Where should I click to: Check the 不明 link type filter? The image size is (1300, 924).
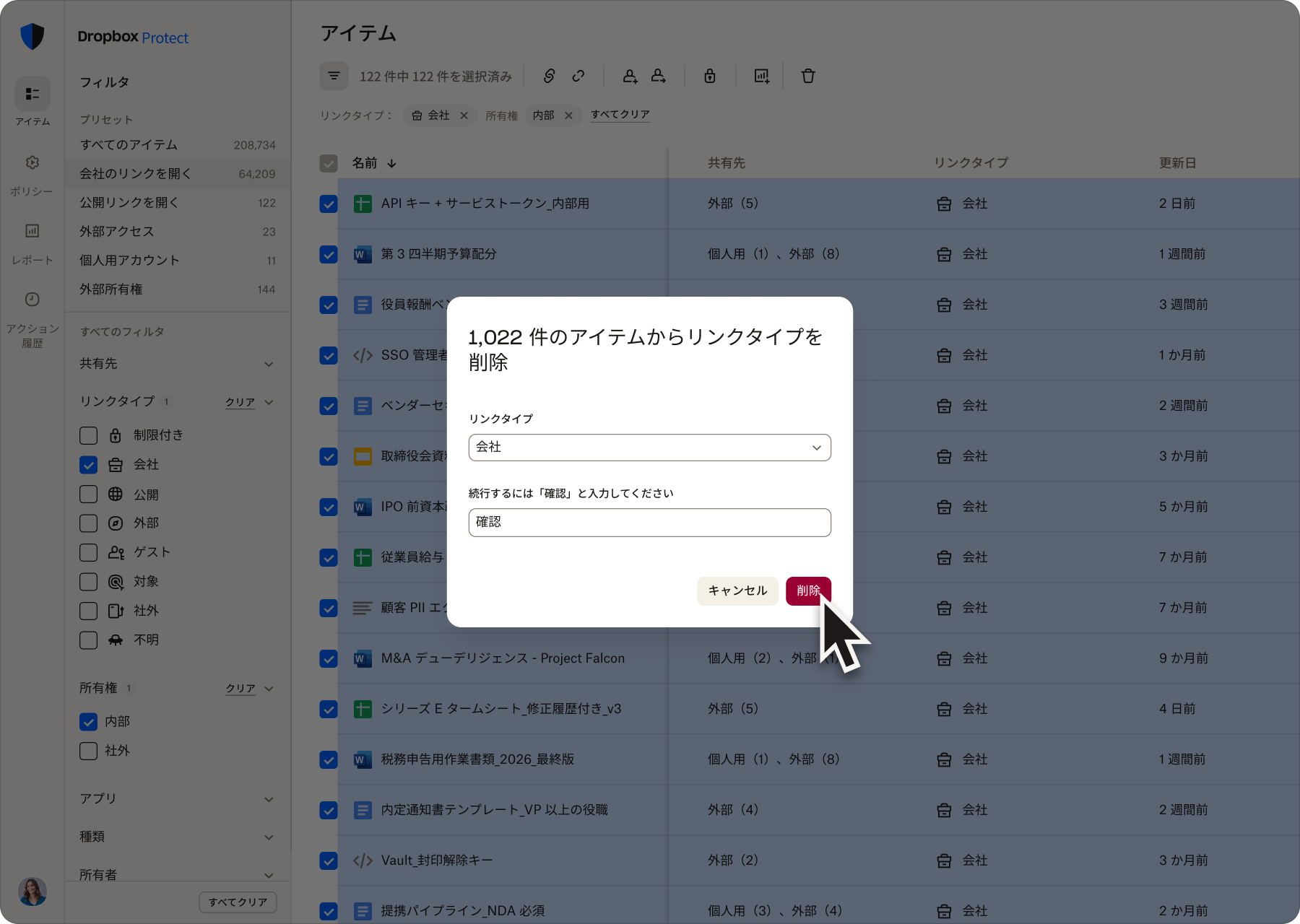[88, 640]
